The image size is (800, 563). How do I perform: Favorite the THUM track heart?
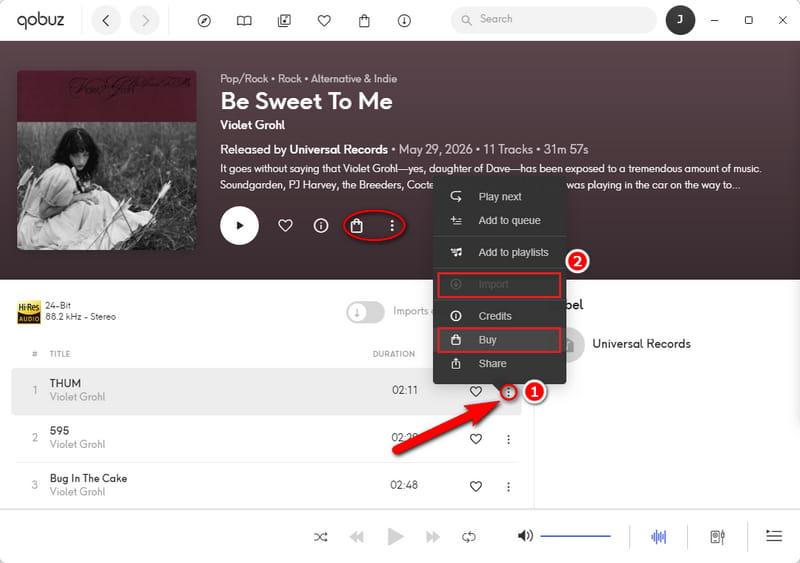[x=476, y=391]
